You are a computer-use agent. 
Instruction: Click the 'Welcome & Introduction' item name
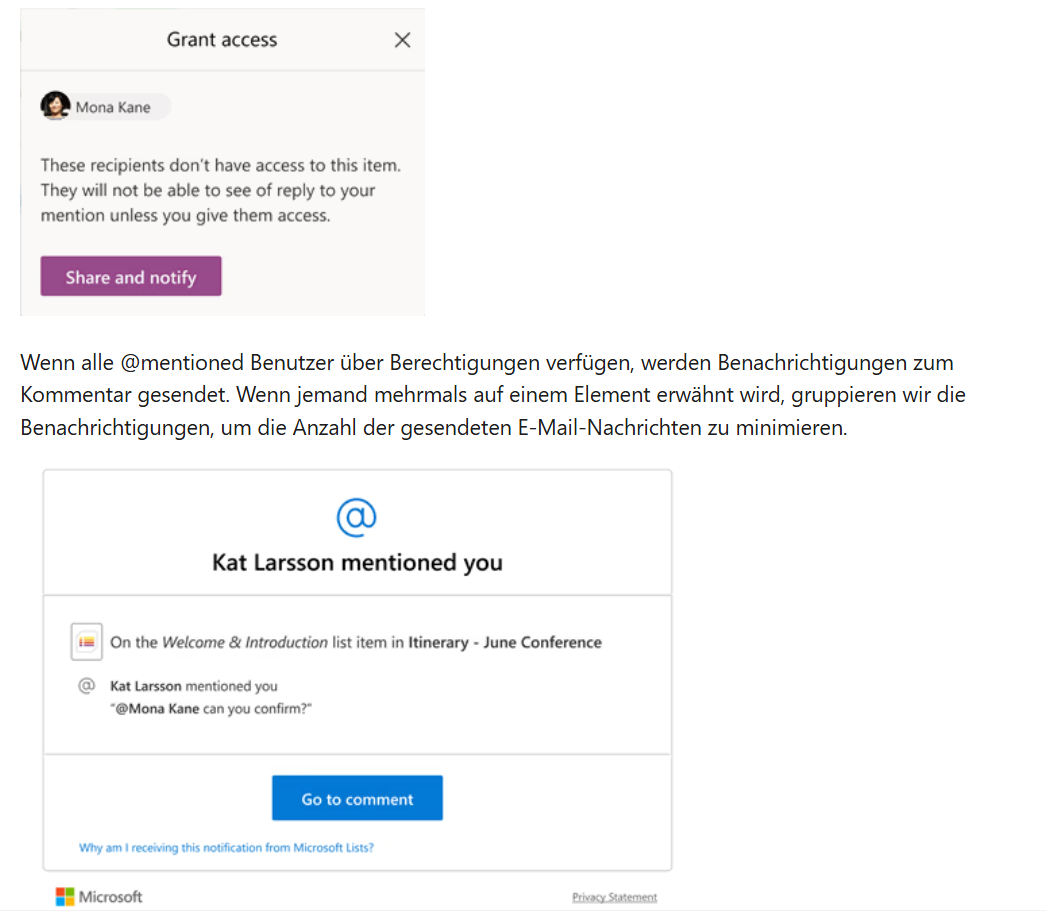click(245, 642)
